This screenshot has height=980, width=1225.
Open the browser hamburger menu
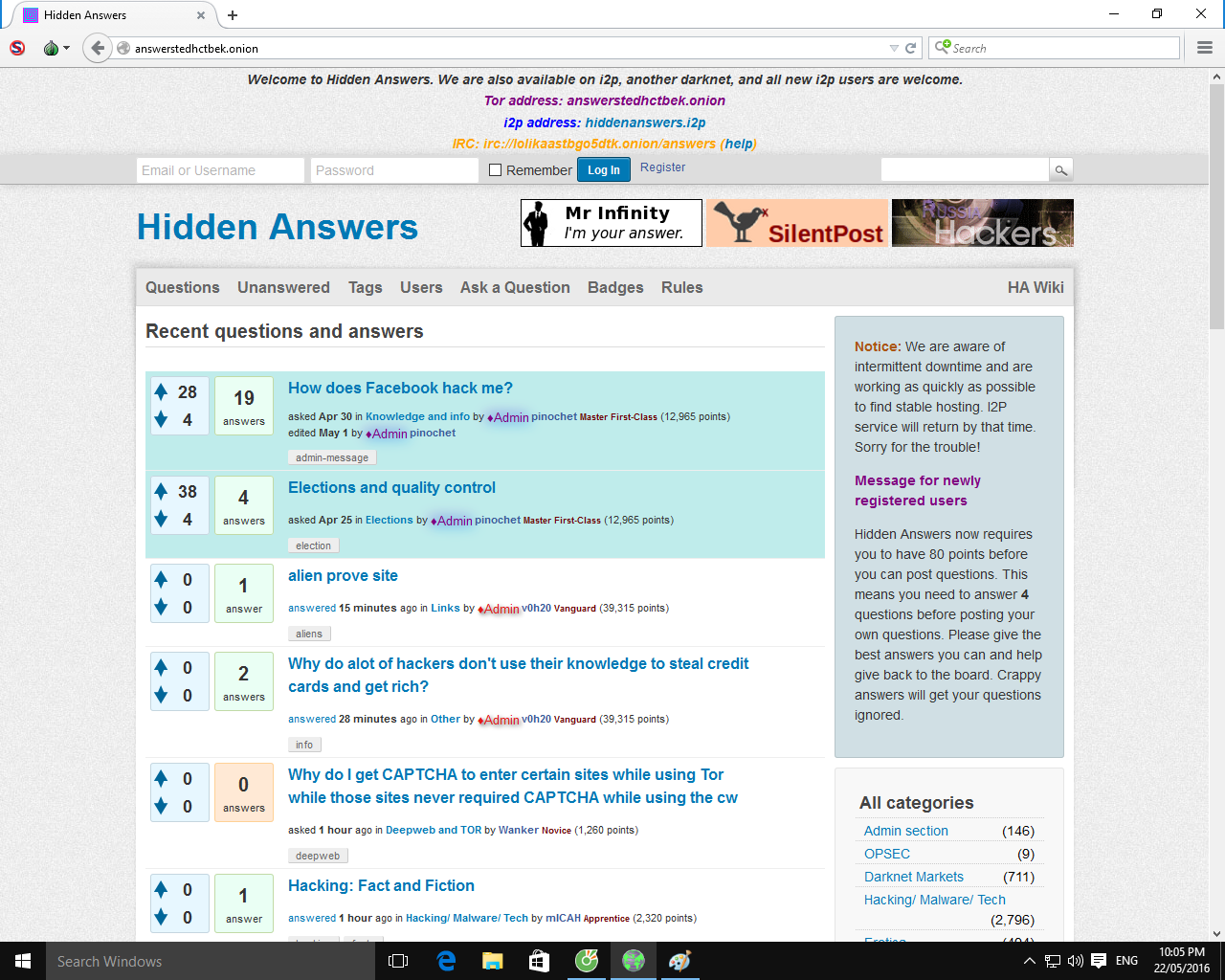point(1205,48)
